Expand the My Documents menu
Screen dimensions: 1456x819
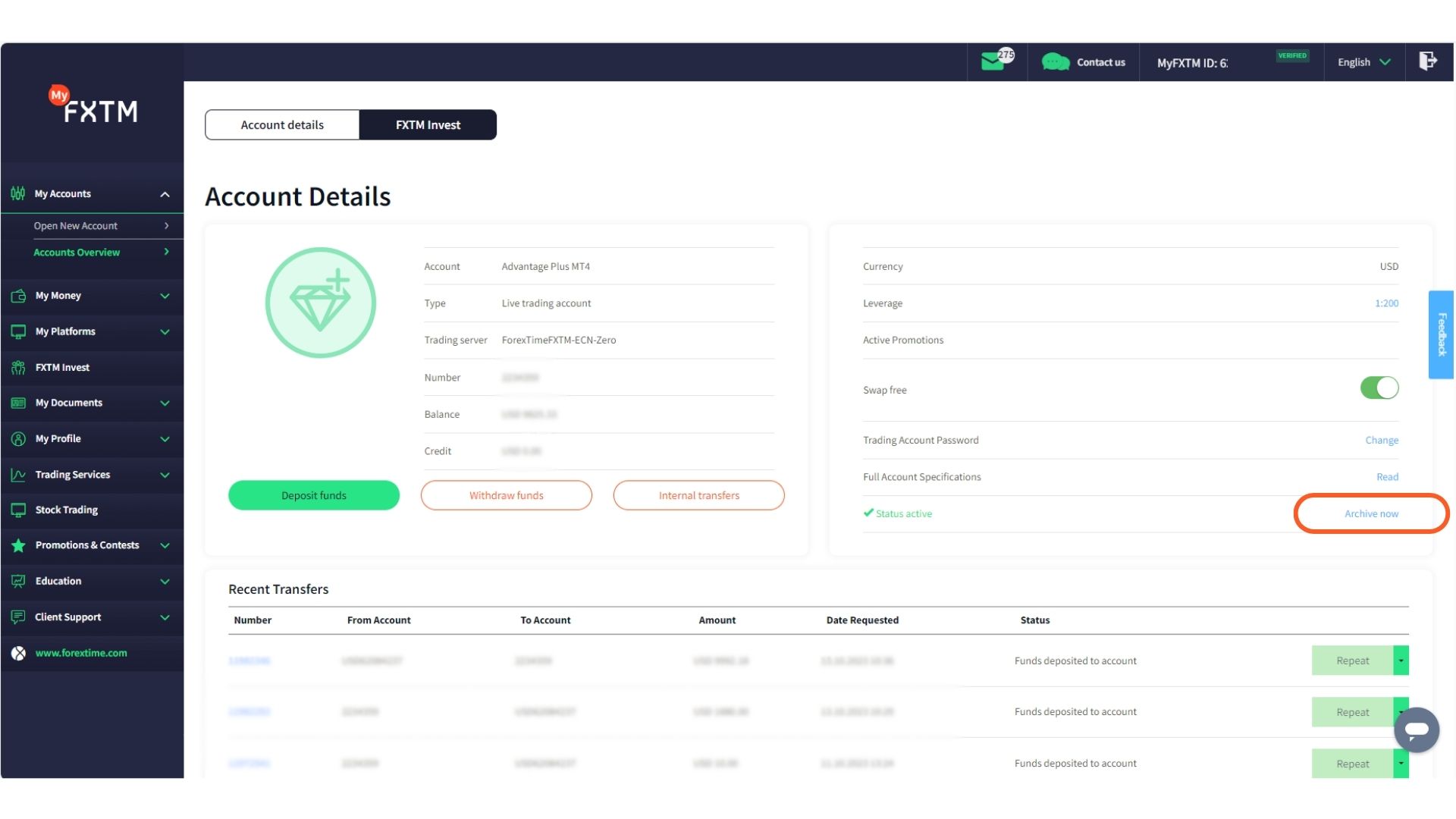(x=165, y=403)
